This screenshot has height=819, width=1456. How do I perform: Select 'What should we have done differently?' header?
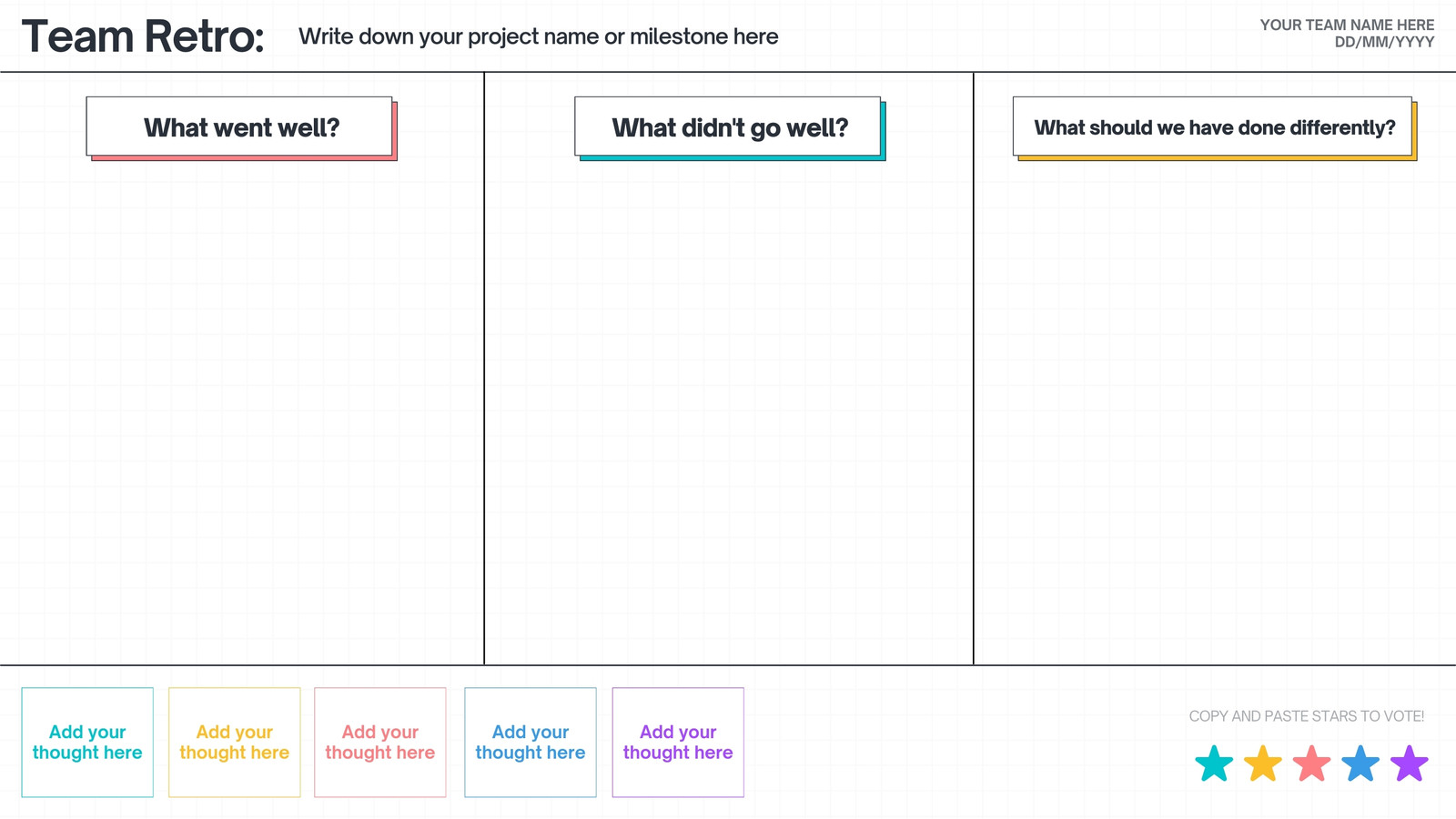(1215, 128)
